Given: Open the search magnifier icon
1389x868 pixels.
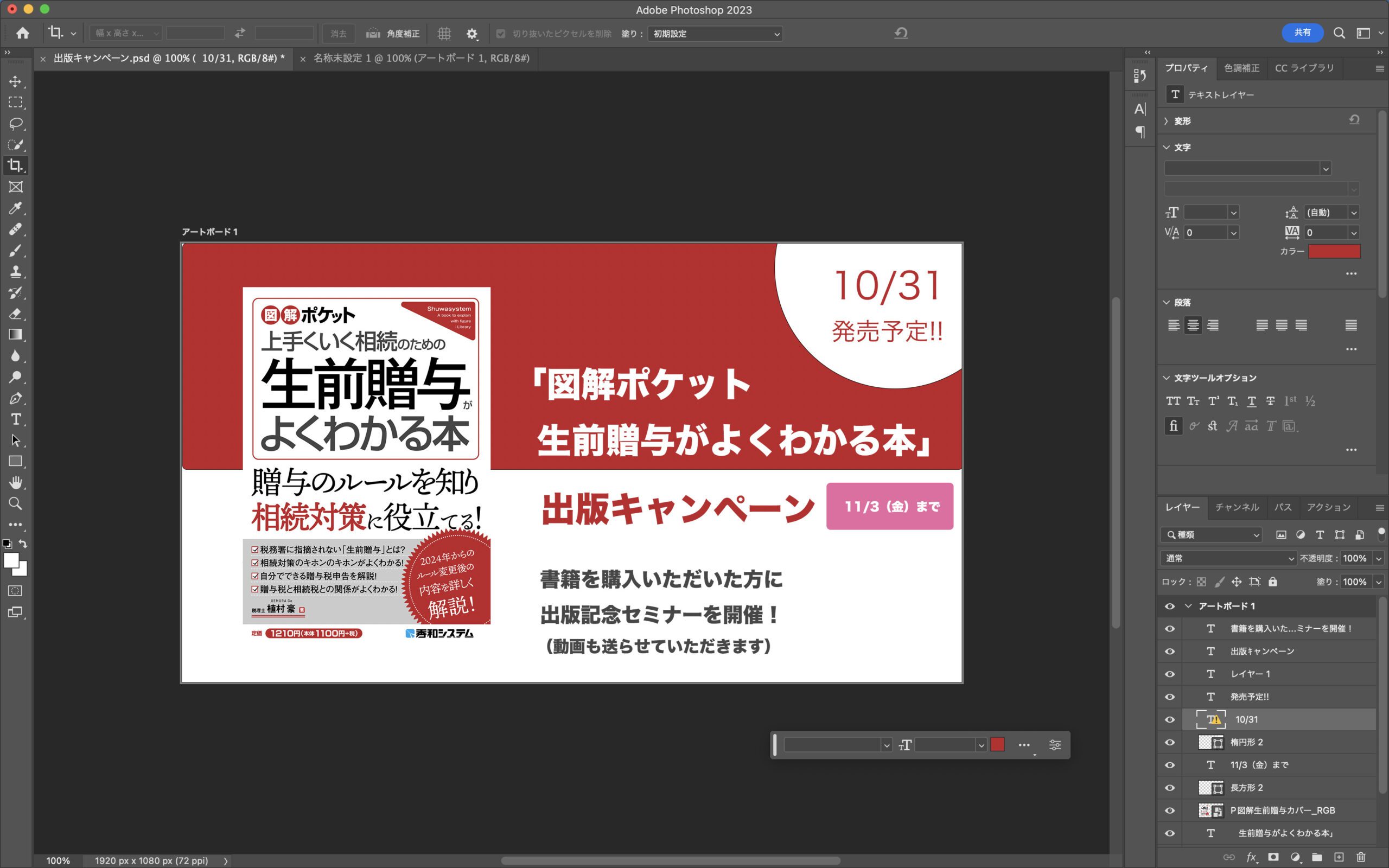Looking at the screenshot, I should pos(1339,33).
